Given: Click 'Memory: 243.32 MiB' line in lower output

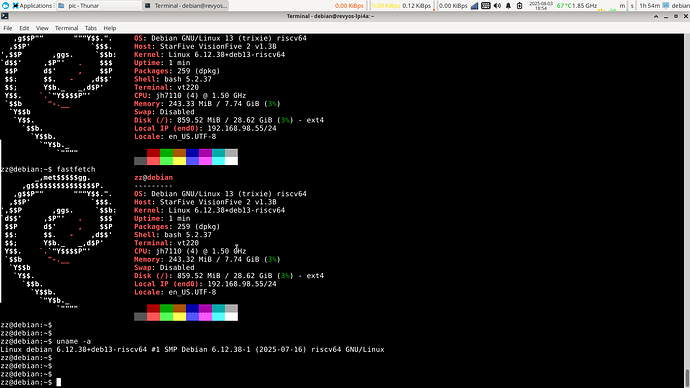Looking at the screenshot, I should [207, 260].
